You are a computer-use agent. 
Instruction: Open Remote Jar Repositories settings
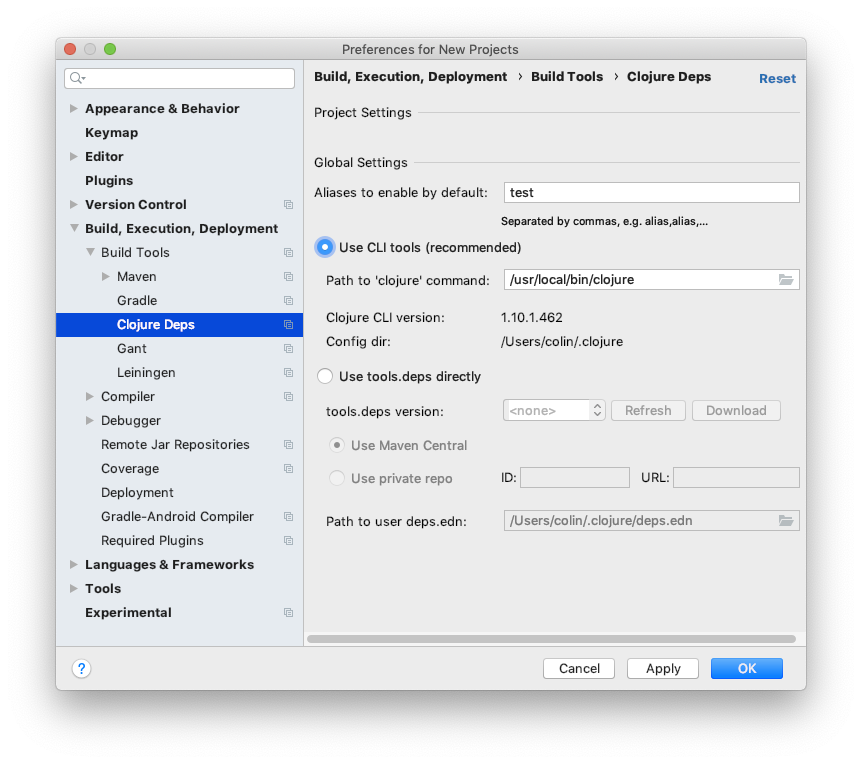(x=175, y=444)
